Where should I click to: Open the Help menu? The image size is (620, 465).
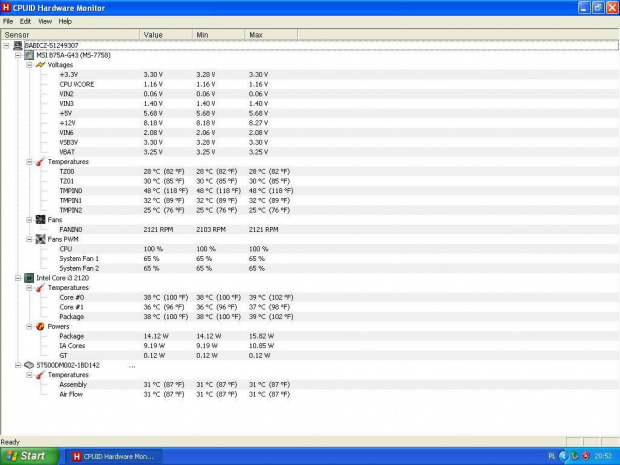(65, 21)
